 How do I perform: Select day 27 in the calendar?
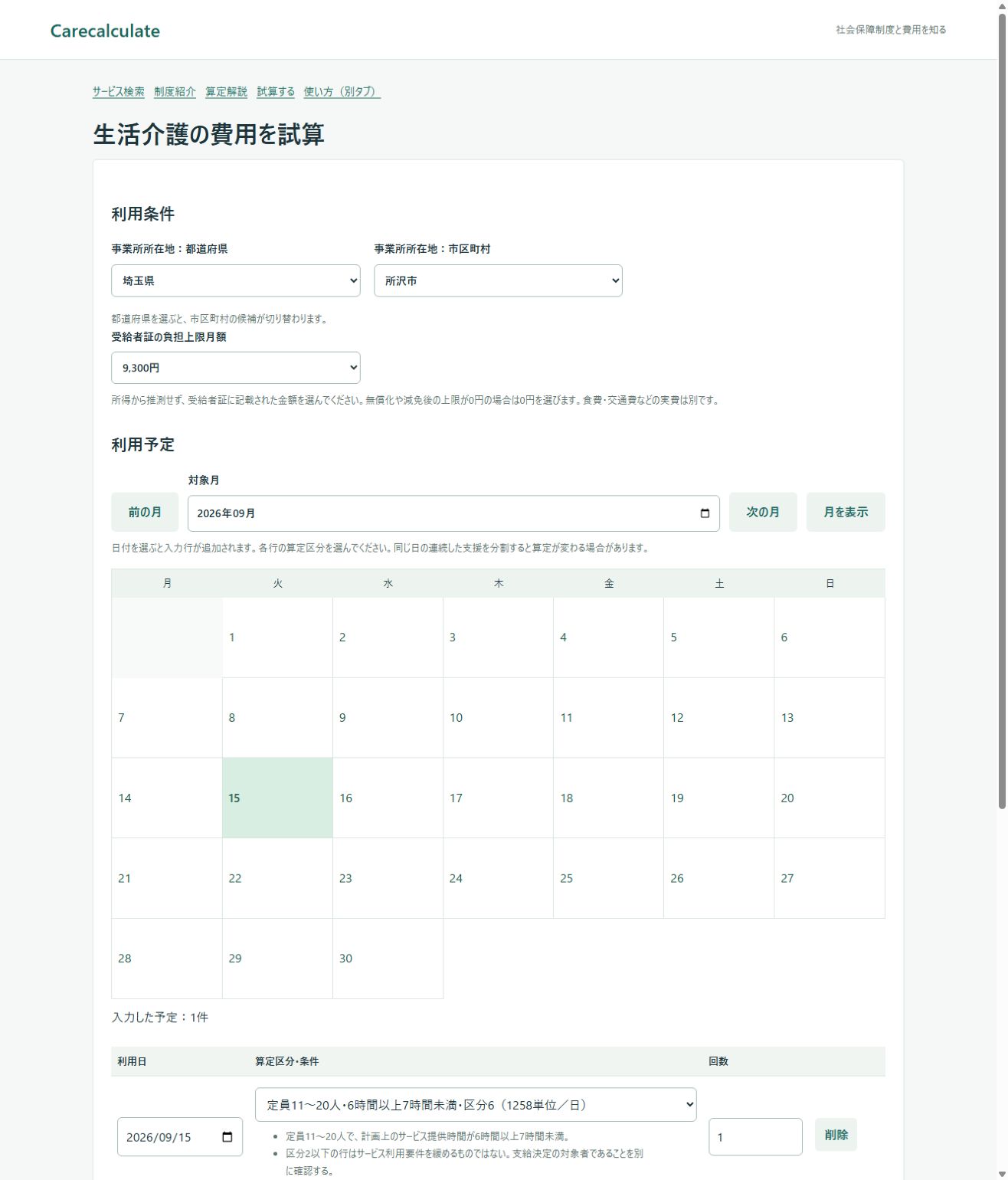(830, 878)
